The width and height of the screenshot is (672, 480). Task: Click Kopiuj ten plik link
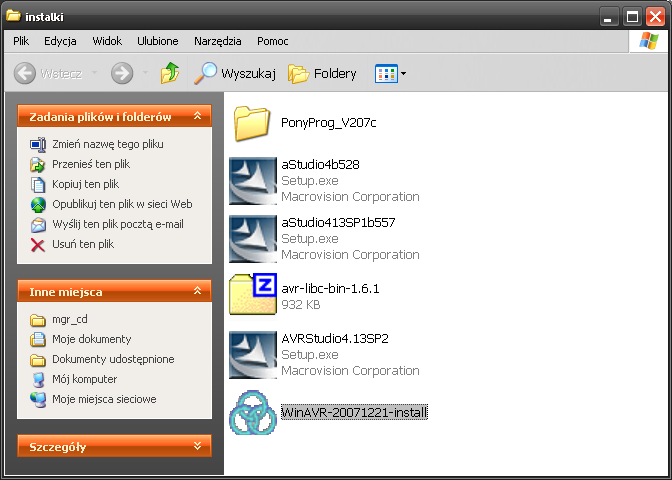(x=85, y=184)
